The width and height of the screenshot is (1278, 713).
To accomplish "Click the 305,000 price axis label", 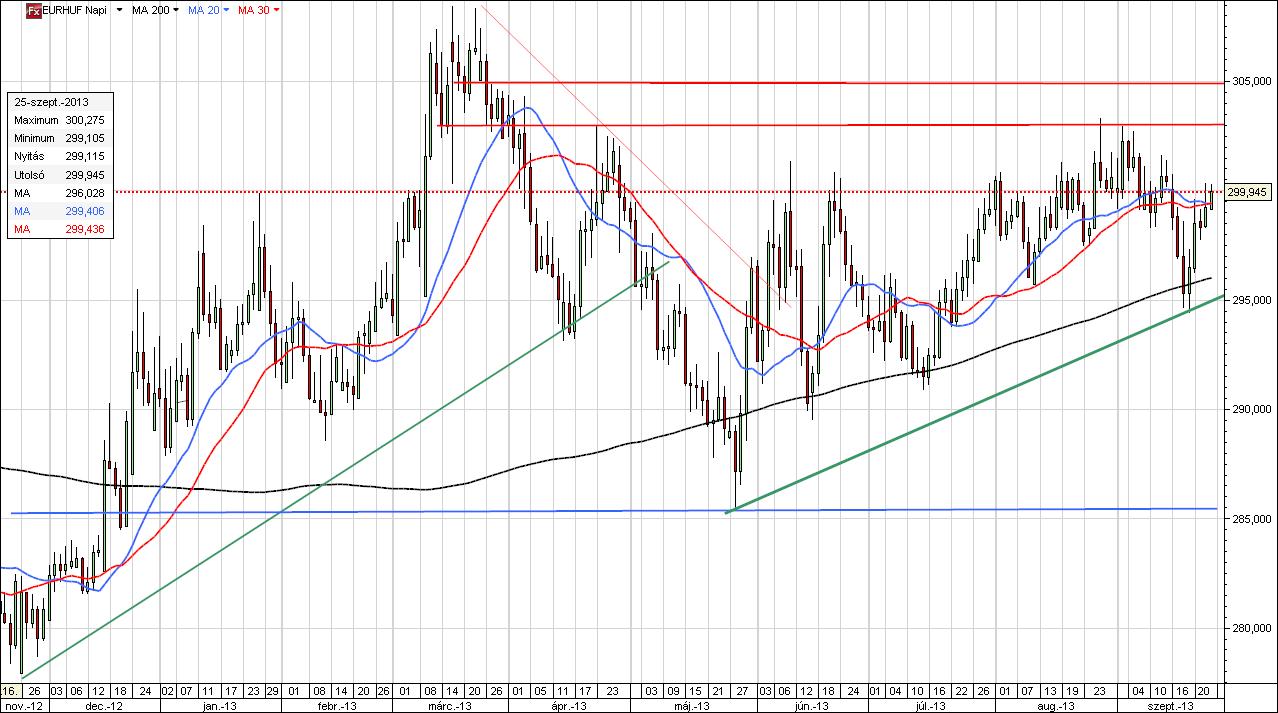I will click(1250, 82).
